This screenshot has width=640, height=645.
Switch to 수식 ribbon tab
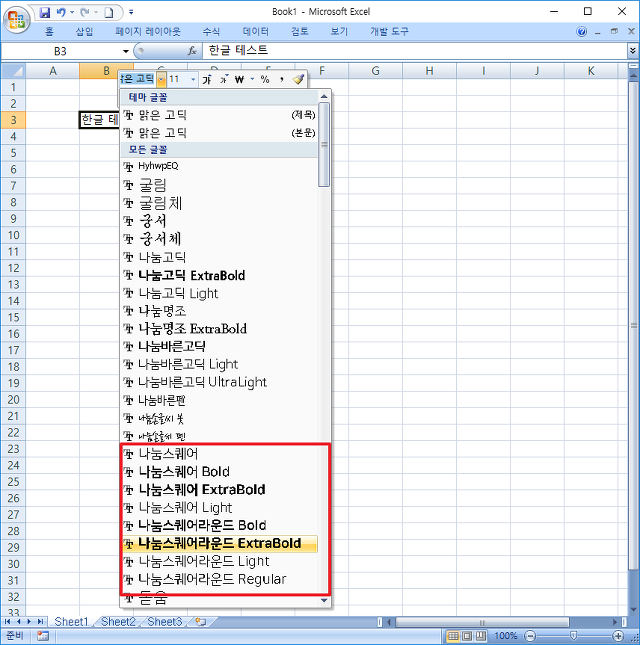211,31
